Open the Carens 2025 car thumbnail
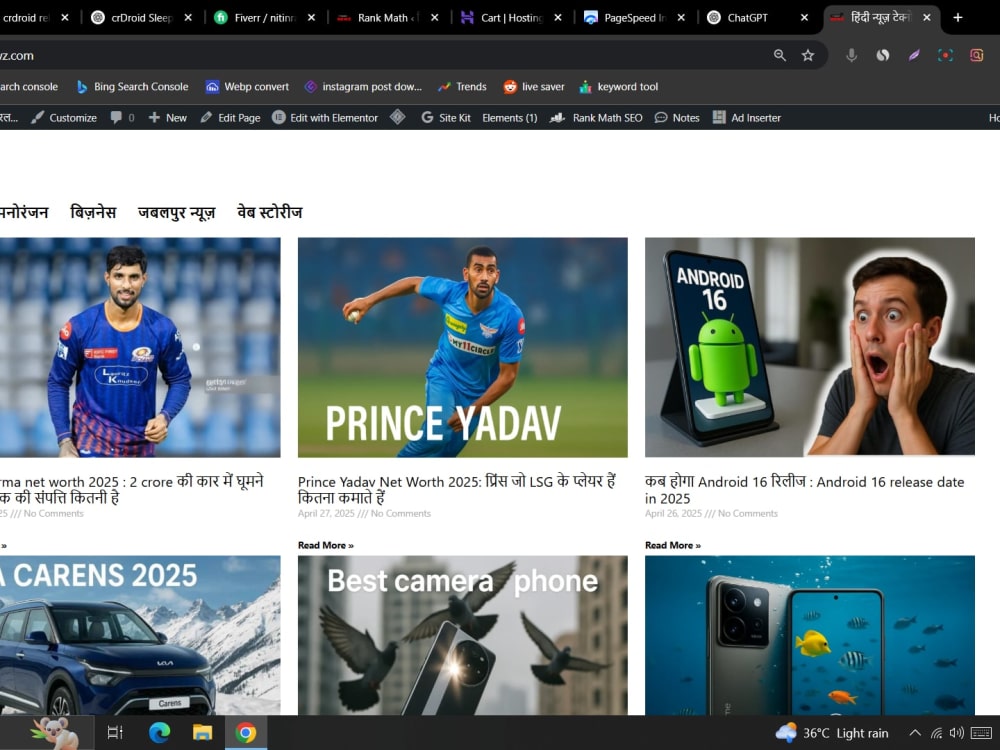 click(140, 635)
